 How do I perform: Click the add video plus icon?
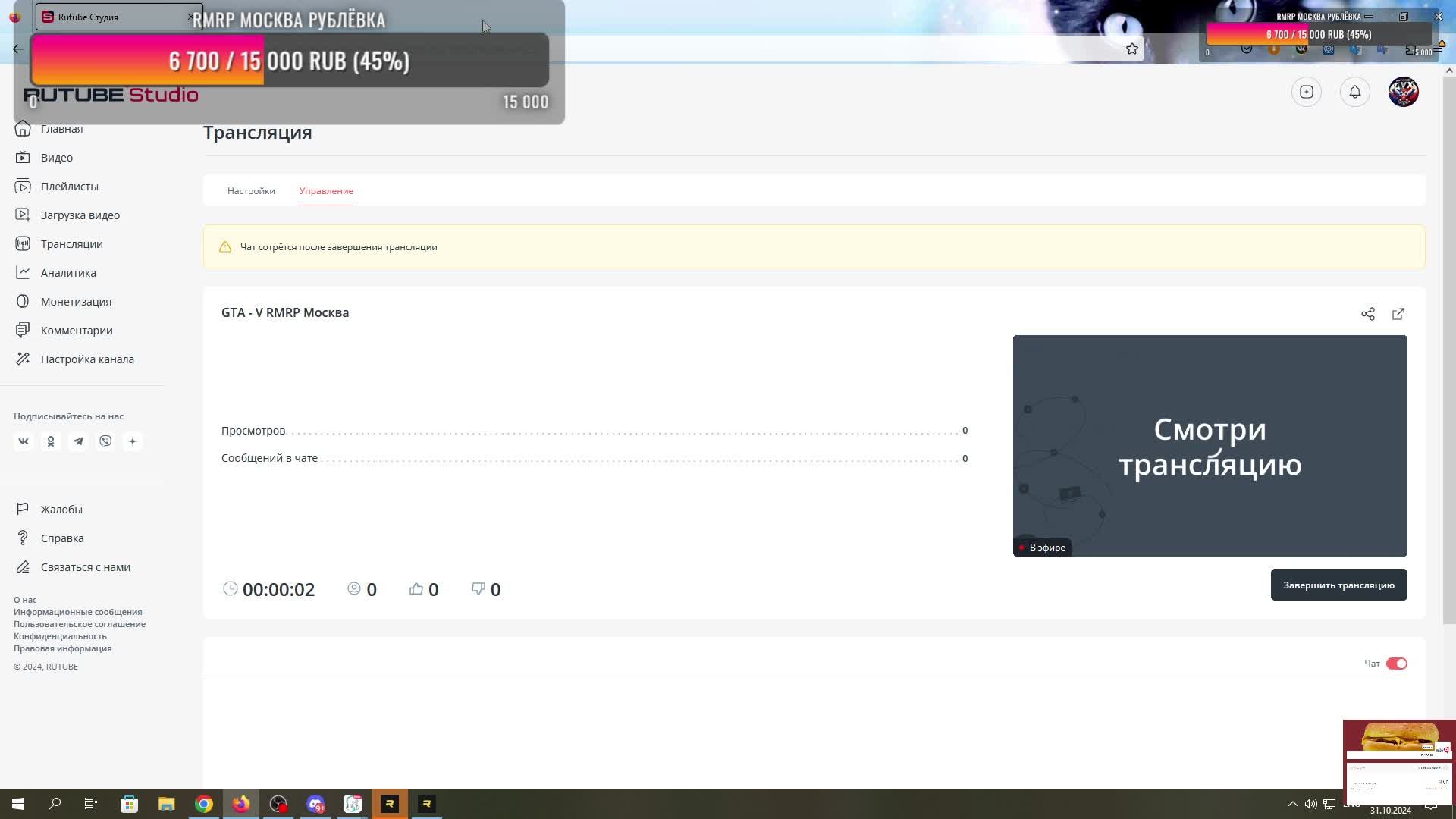(1306, 92)
